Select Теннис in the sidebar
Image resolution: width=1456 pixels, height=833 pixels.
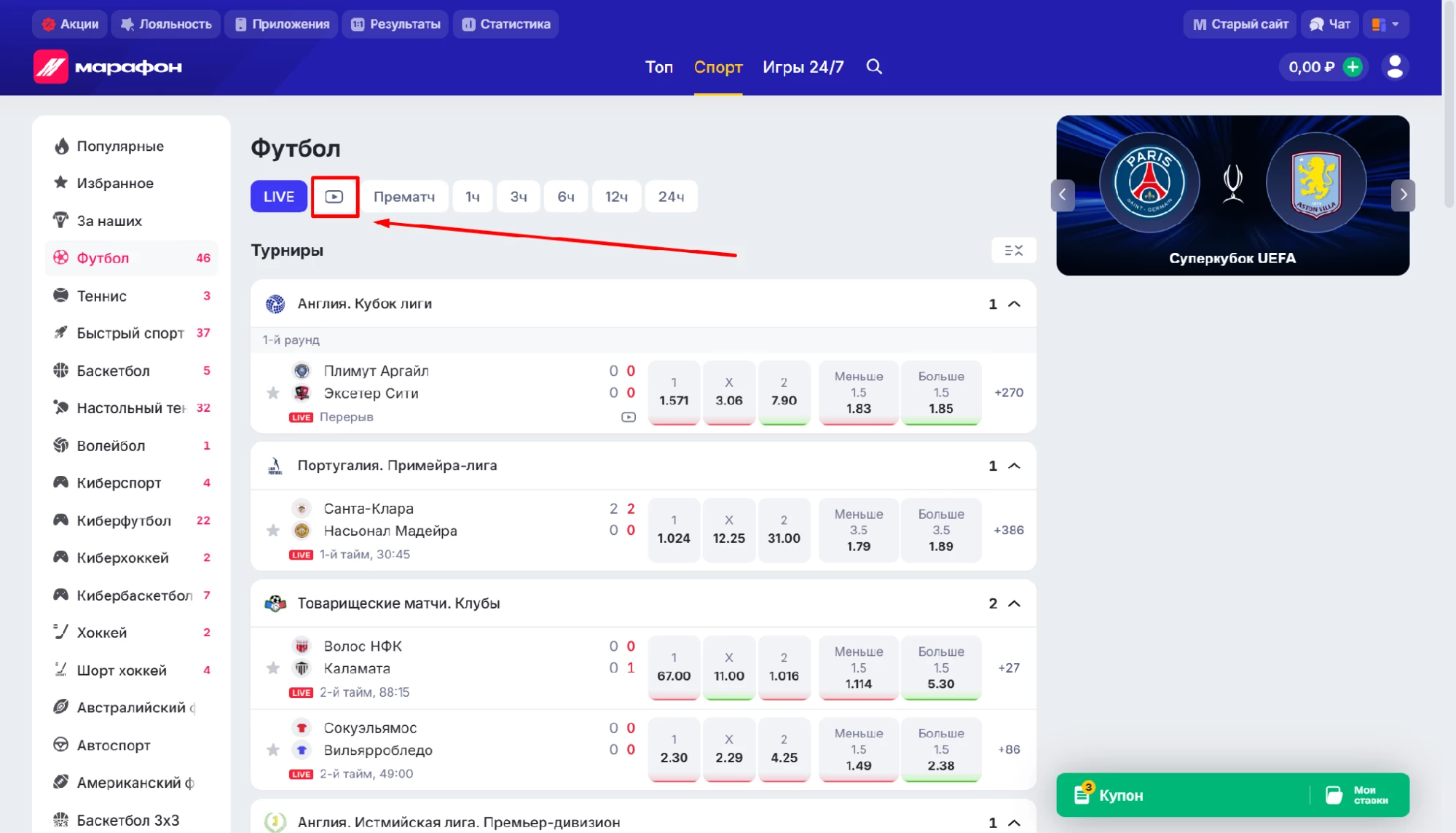coord(132,296)
